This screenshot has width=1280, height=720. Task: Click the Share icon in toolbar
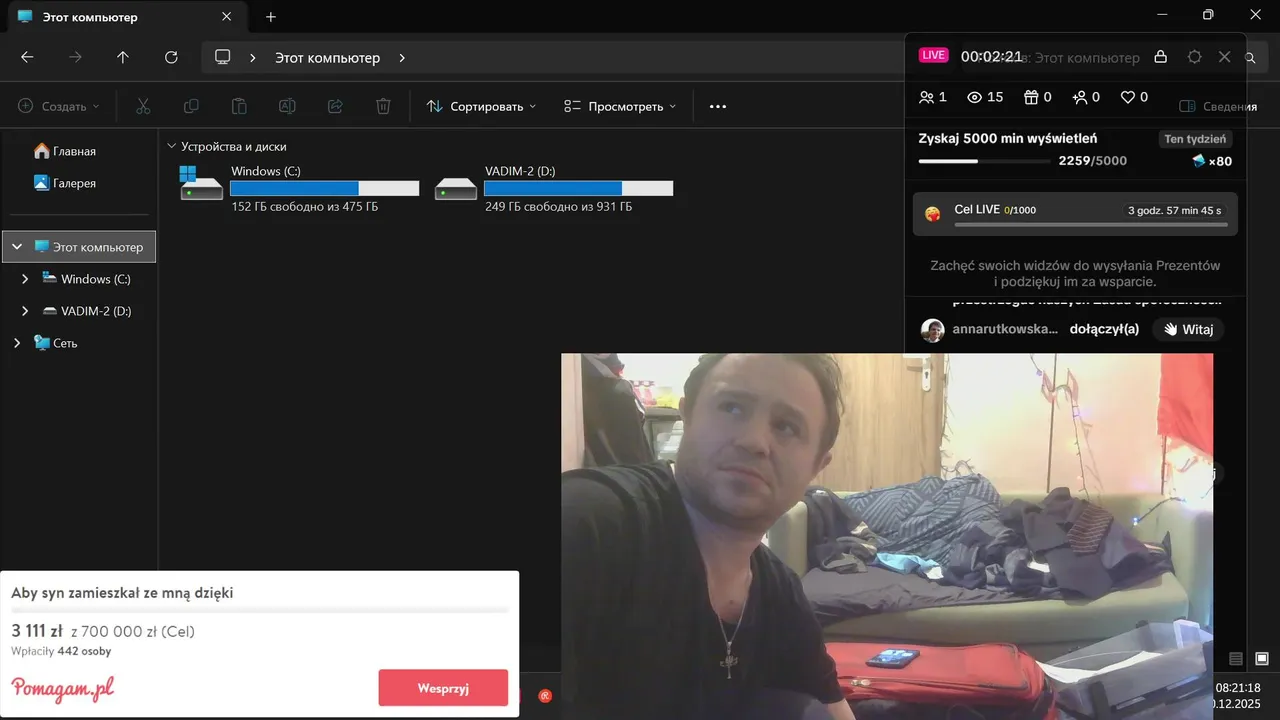tap(335, 106)
